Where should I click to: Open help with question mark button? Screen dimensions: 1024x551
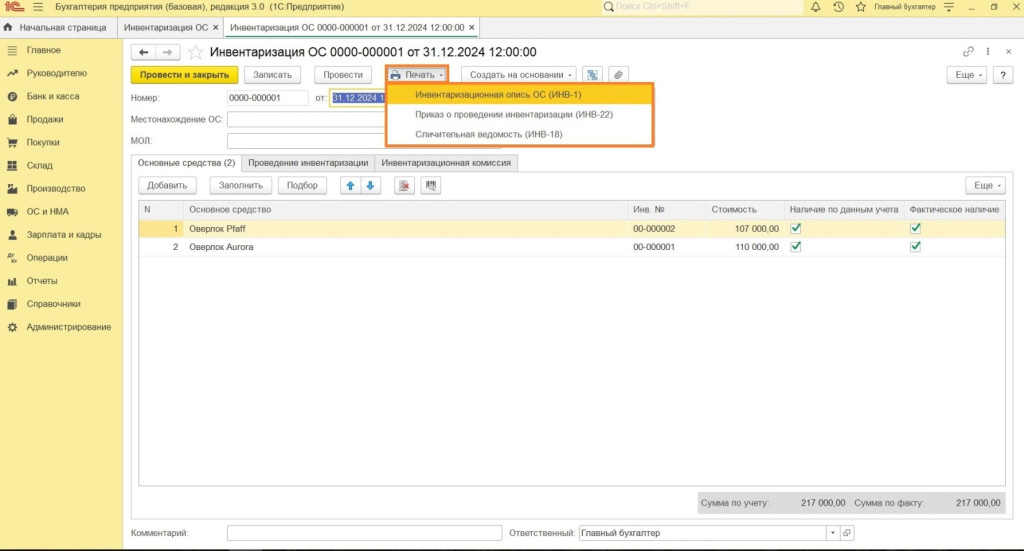pyautogui.click(x=1002, y=75)
